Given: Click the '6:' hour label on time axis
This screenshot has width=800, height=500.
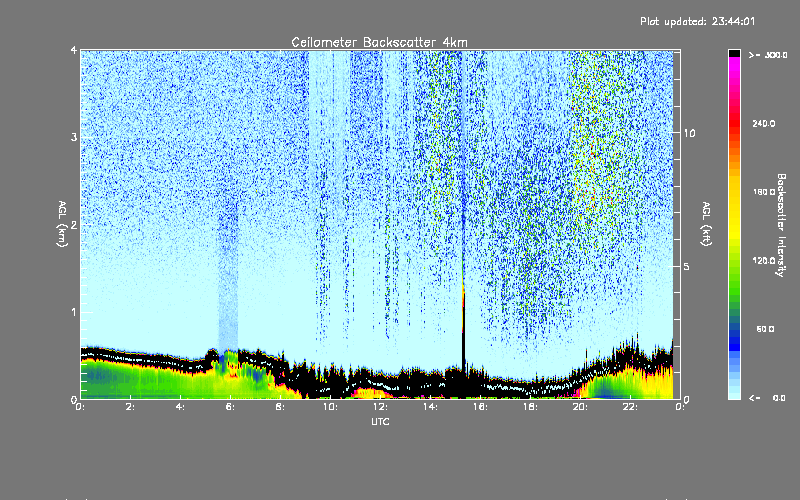Looking at the screenshot, I should click(x=231, y=407).
